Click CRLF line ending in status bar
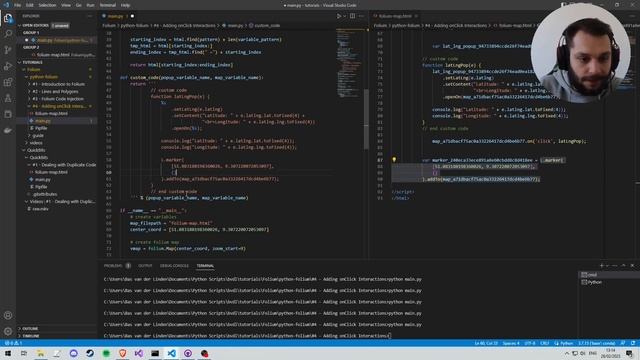Viewport: 640px width, 360px height. 544,343
